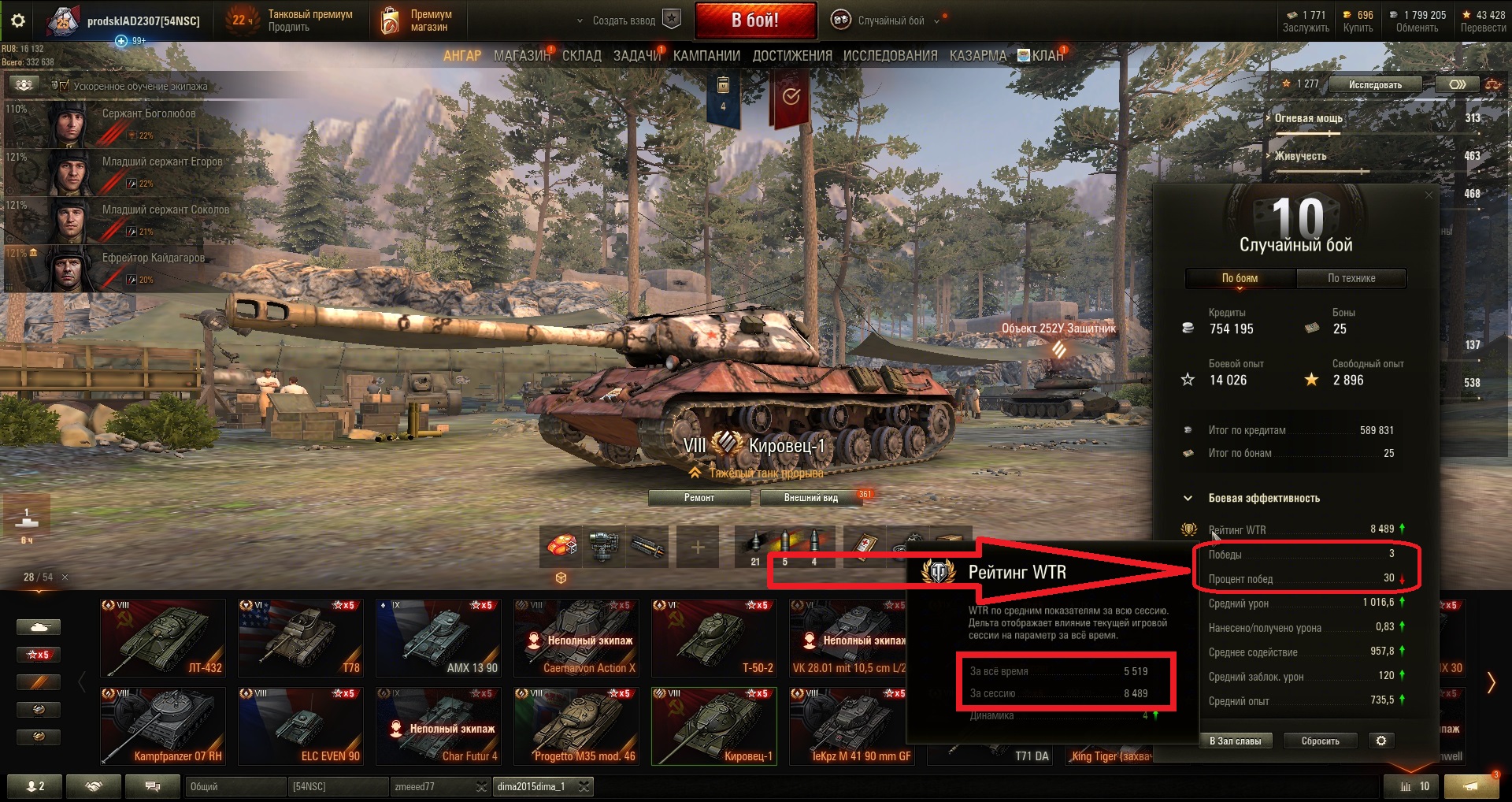Click the platoon star badge icon
The image size is (1512, 802).
[672, 20]
